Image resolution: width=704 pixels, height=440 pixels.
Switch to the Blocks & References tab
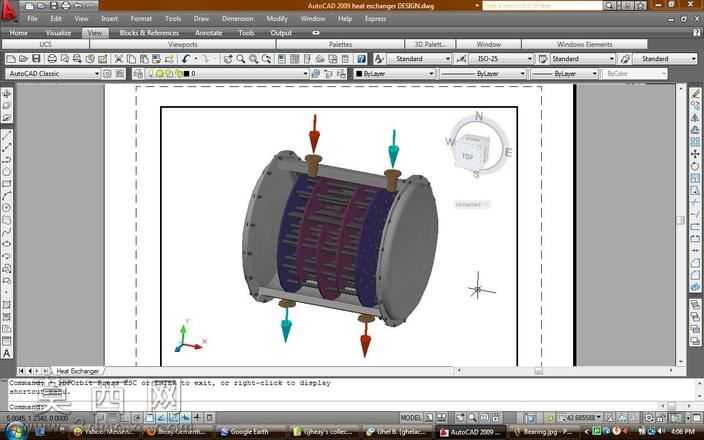pyautogui.click(x=149, y=33)
